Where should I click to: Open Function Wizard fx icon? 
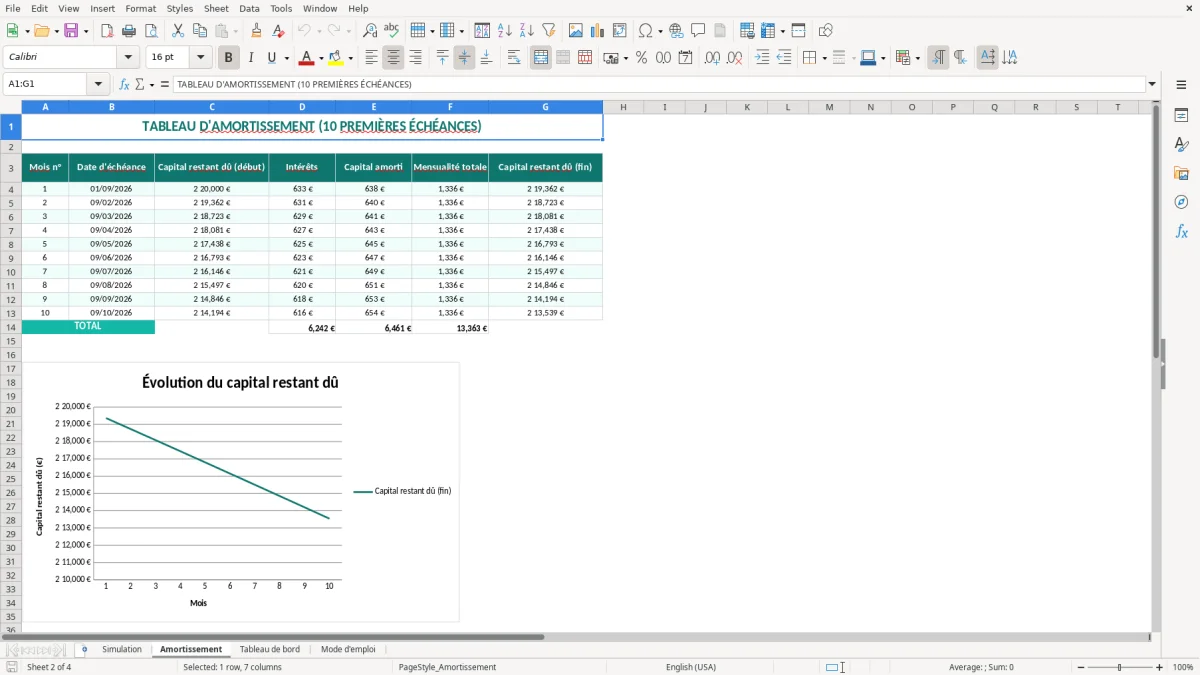(125, 84)
